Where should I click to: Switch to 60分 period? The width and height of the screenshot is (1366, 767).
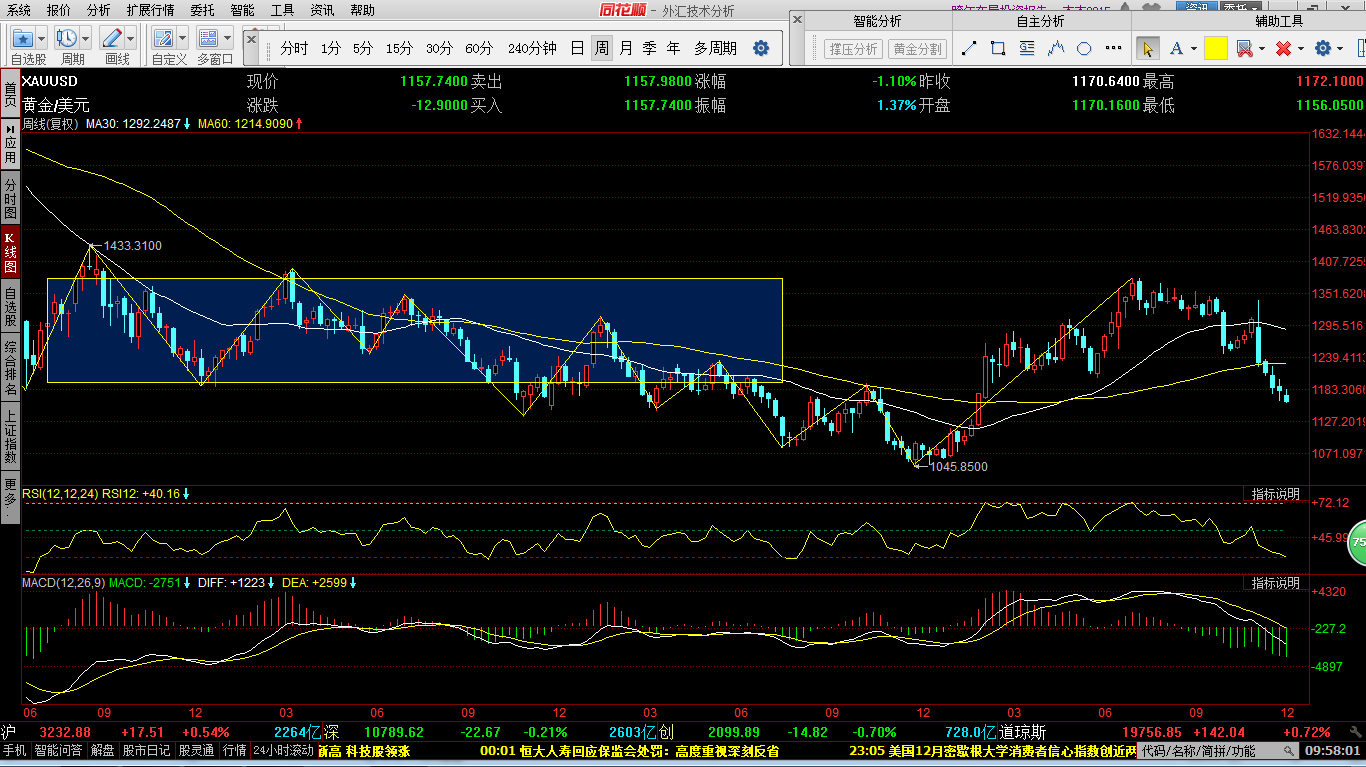[479, 48]
